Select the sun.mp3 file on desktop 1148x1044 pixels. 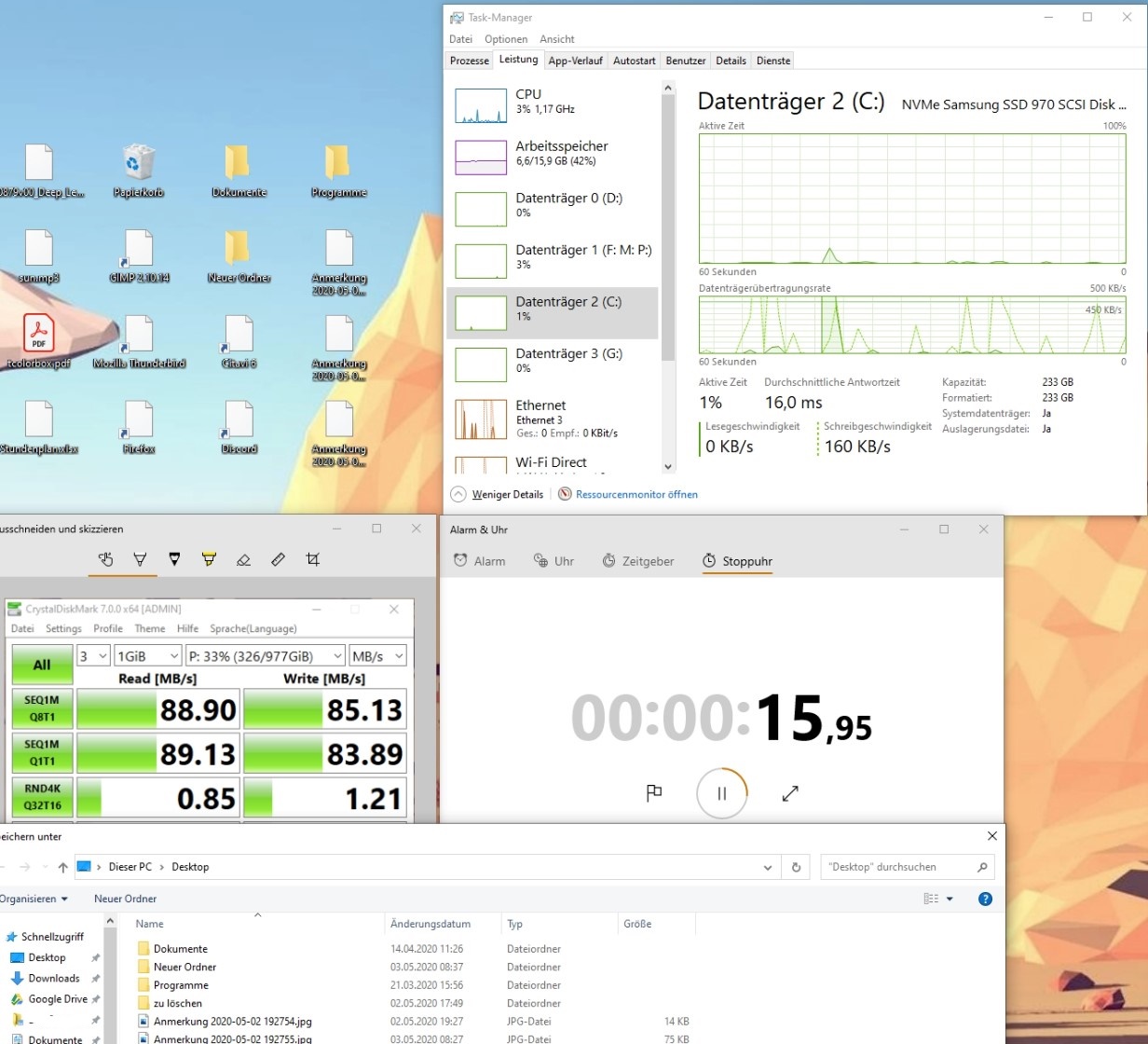click(39, 256)
